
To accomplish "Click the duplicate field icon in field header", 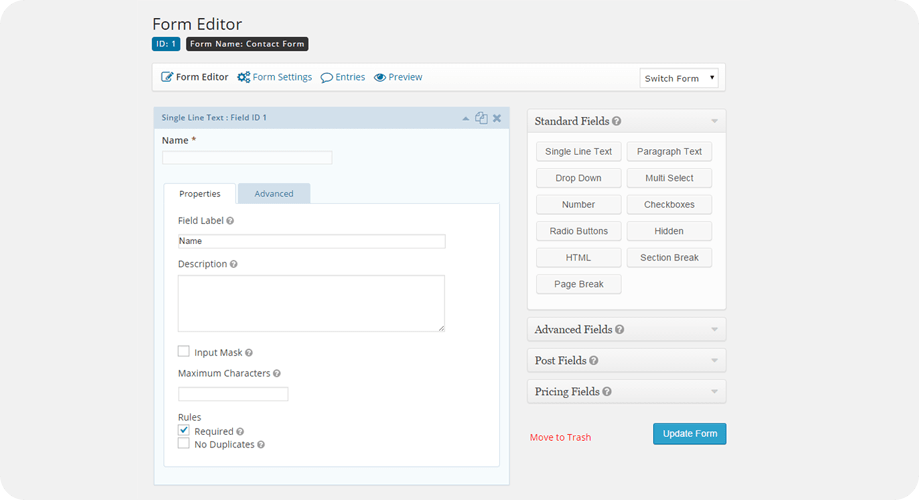I will (481, 118).
